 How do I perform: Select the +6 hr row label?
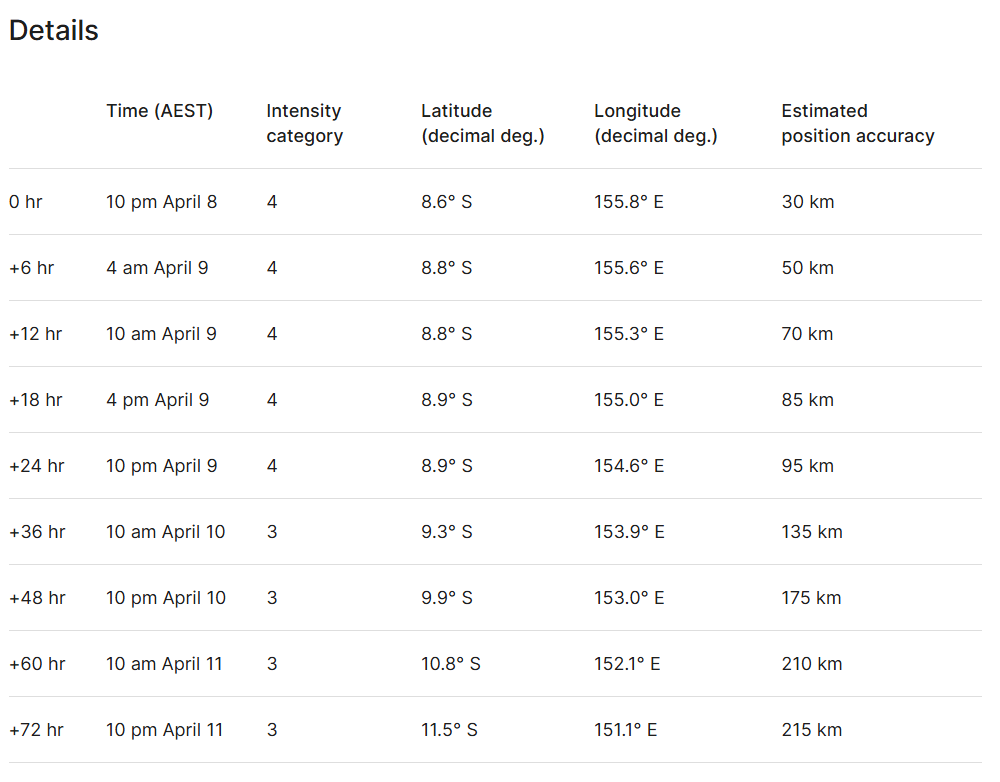coord(31,268)
